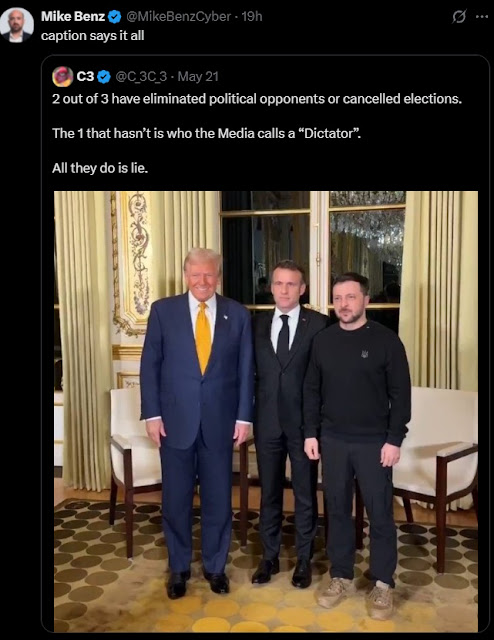
Task: Click the C3 blue verified checkmark
Action: tap(105, 76)
